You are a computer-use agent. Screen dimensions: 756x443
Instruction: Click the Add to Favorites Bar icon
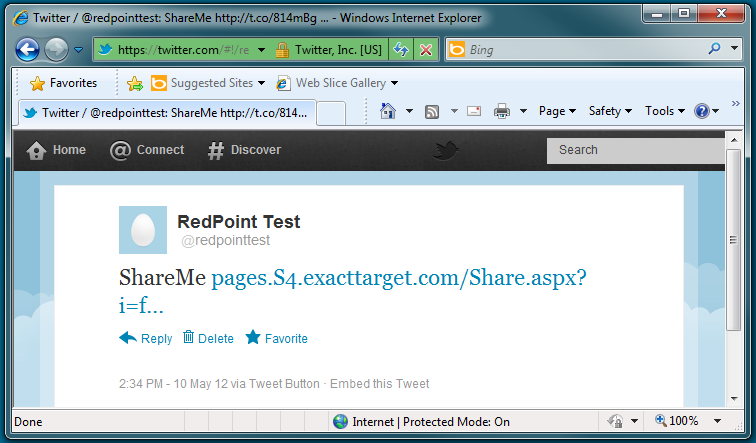pyautogui.click(x=135, y=83)
